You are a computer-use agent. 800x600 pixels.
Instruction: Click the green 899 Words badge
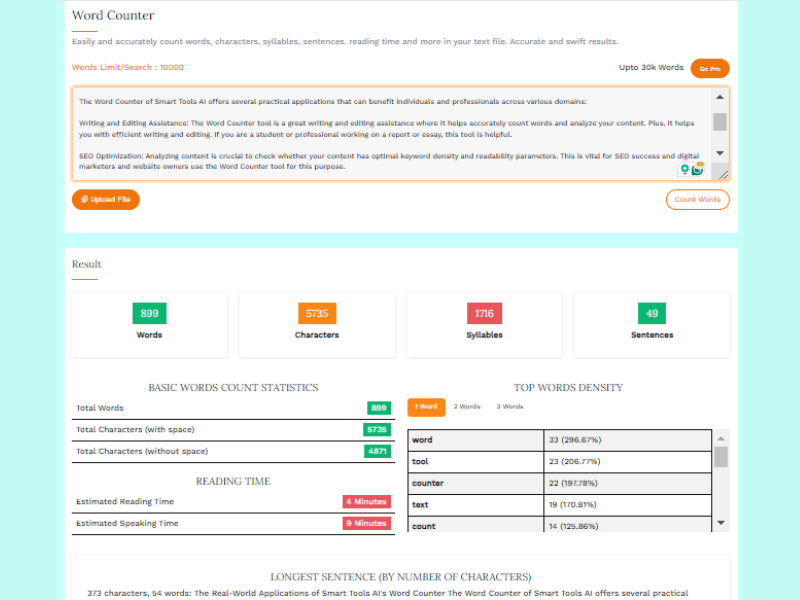pos(149,313)
